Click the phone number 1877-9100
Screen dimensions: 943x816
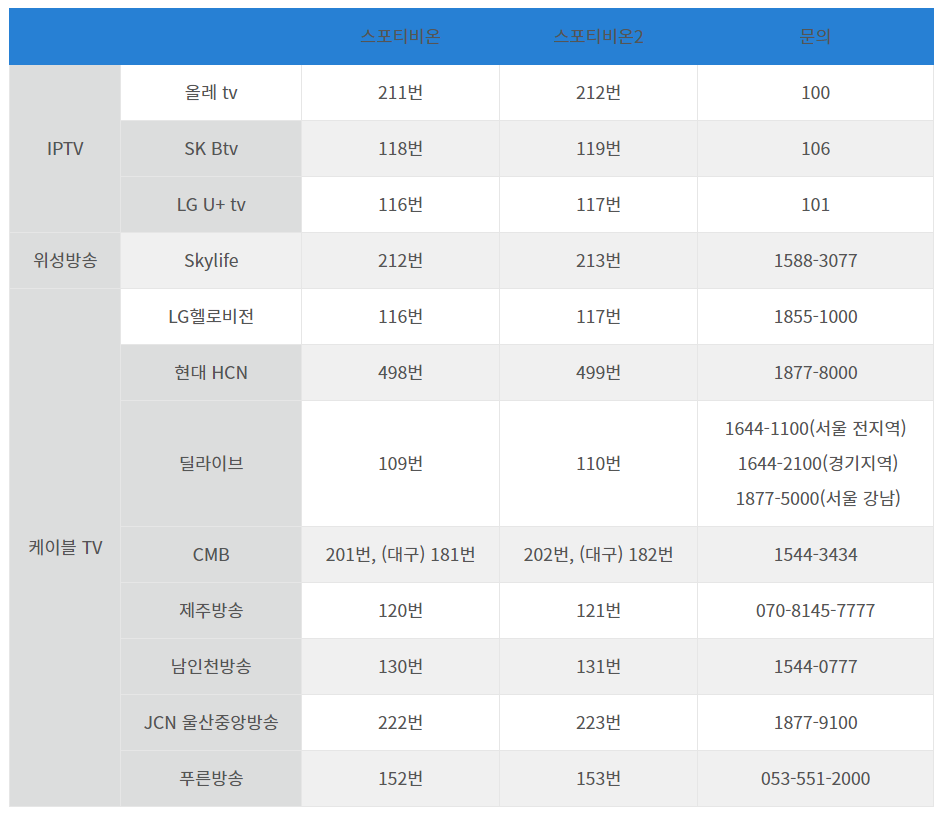pyautogui.click(x=815, y=722)
